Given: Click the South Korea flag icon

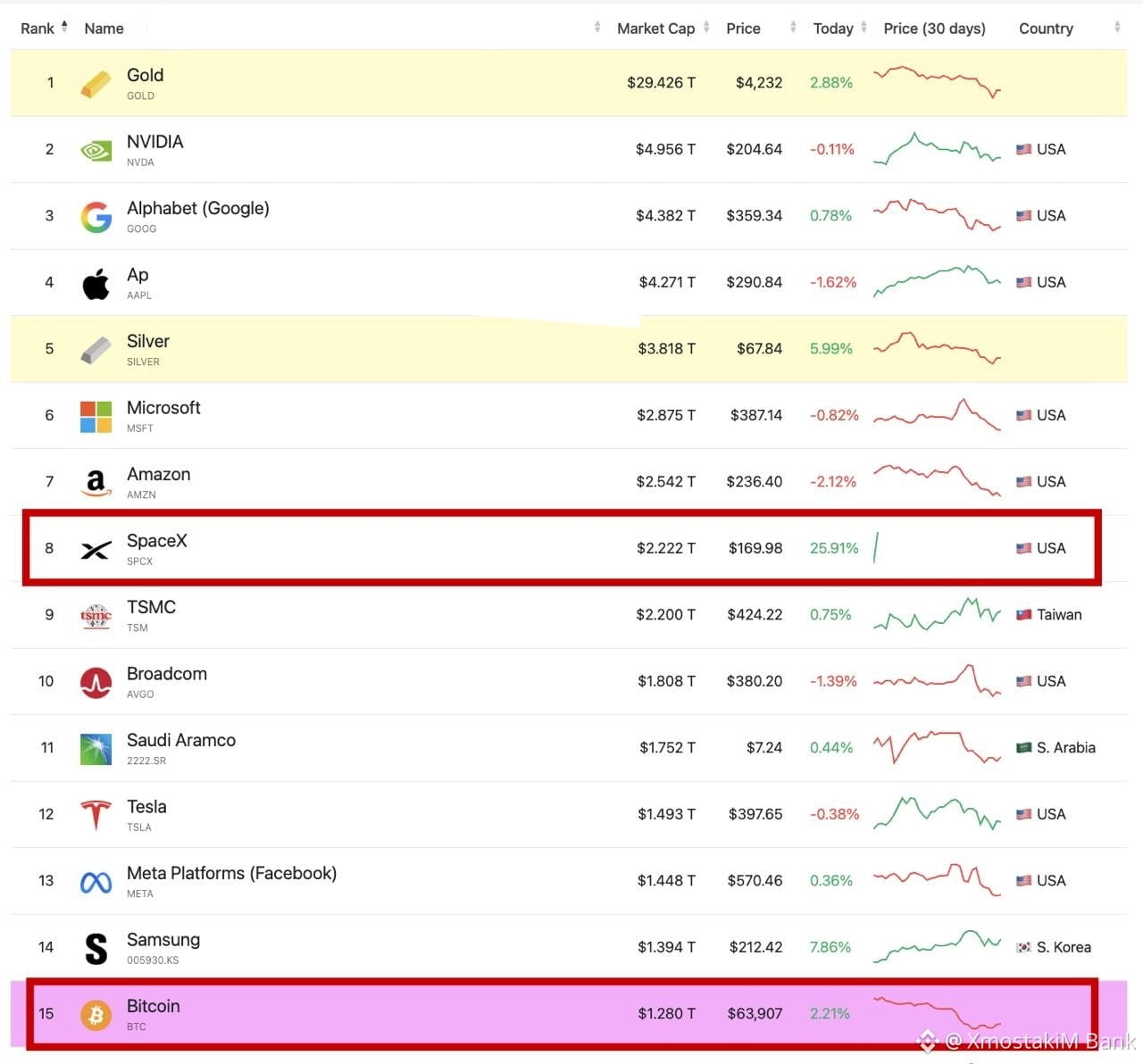Looking at the screenshot, I should pos(1024,947).
